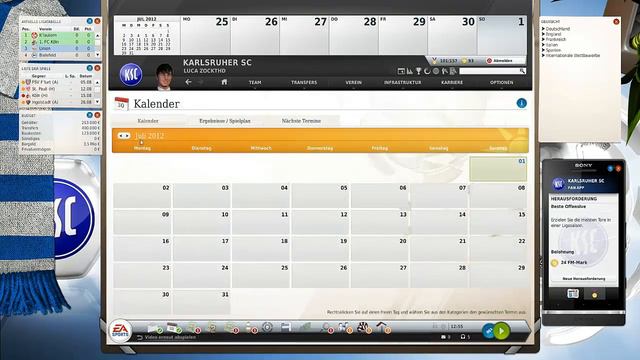Click the EA Sports logo button

point(120,331)
